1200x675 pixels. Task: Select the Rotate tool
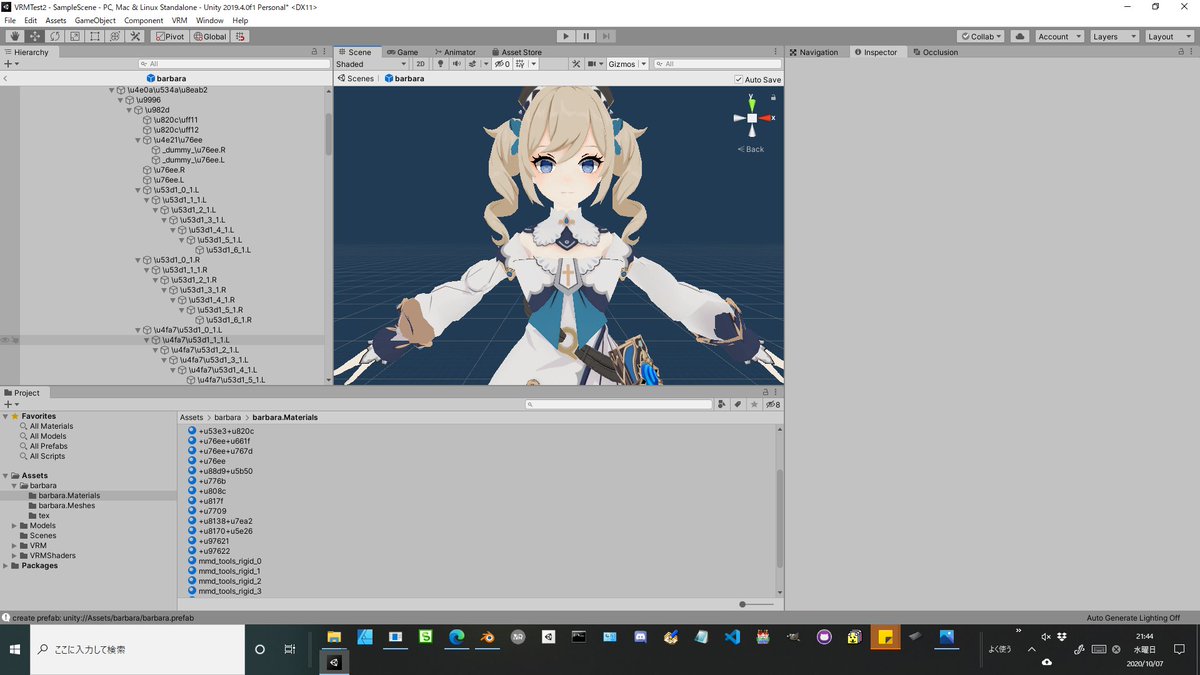[x=54, y=36]
